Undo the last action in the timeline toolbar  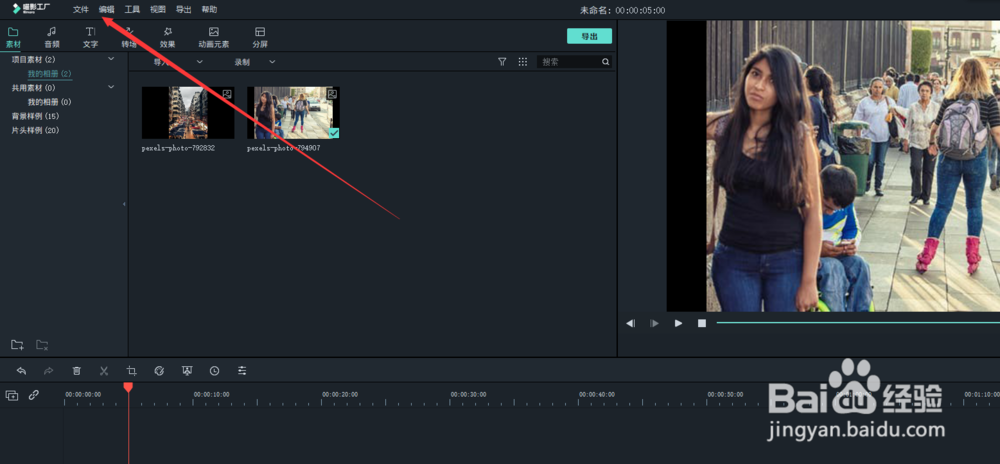22,370
